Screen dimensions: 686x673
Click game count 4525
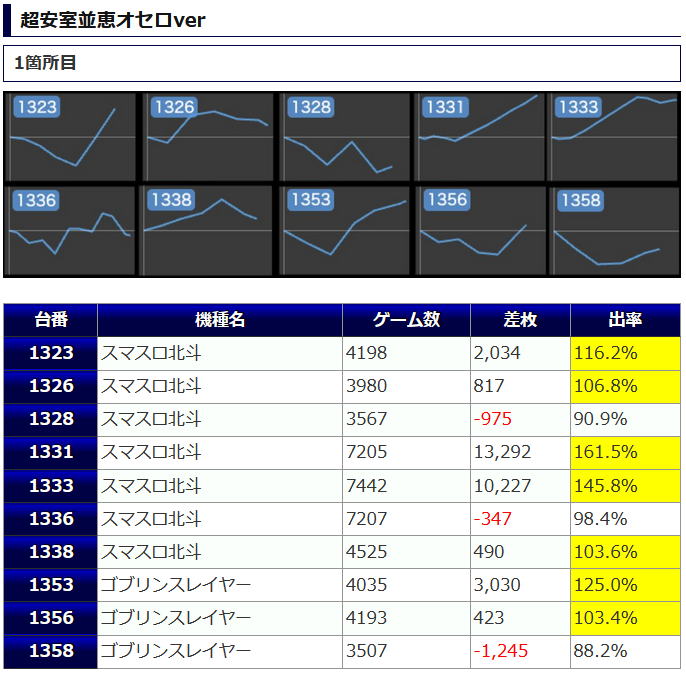point(367,552)
